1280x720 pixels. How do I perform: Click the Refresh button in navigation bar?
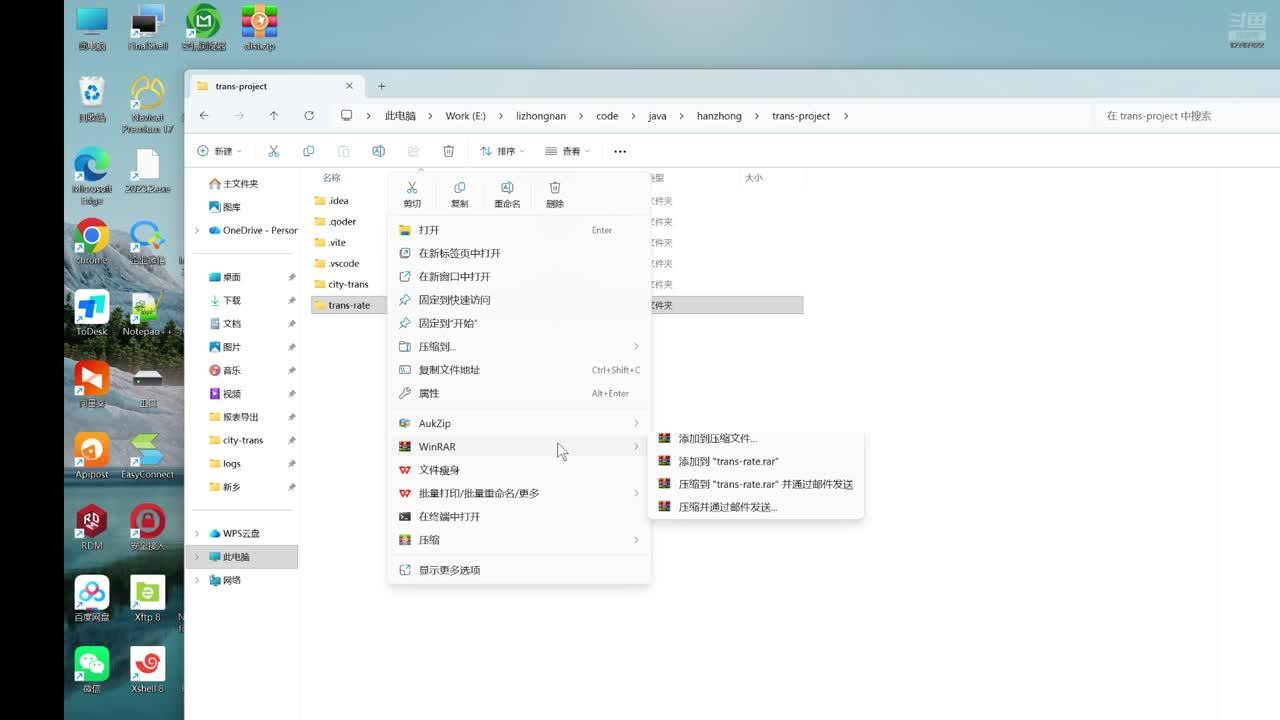309,116
